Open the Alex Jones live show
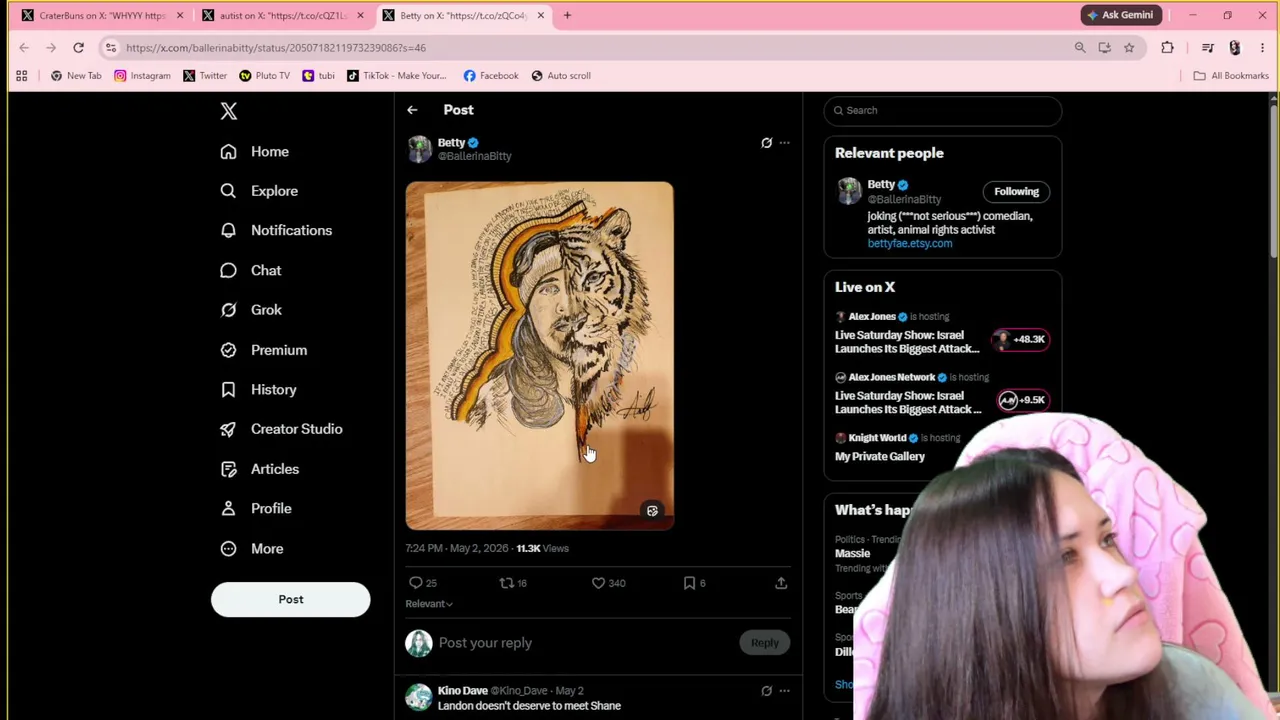 point(940,335)
